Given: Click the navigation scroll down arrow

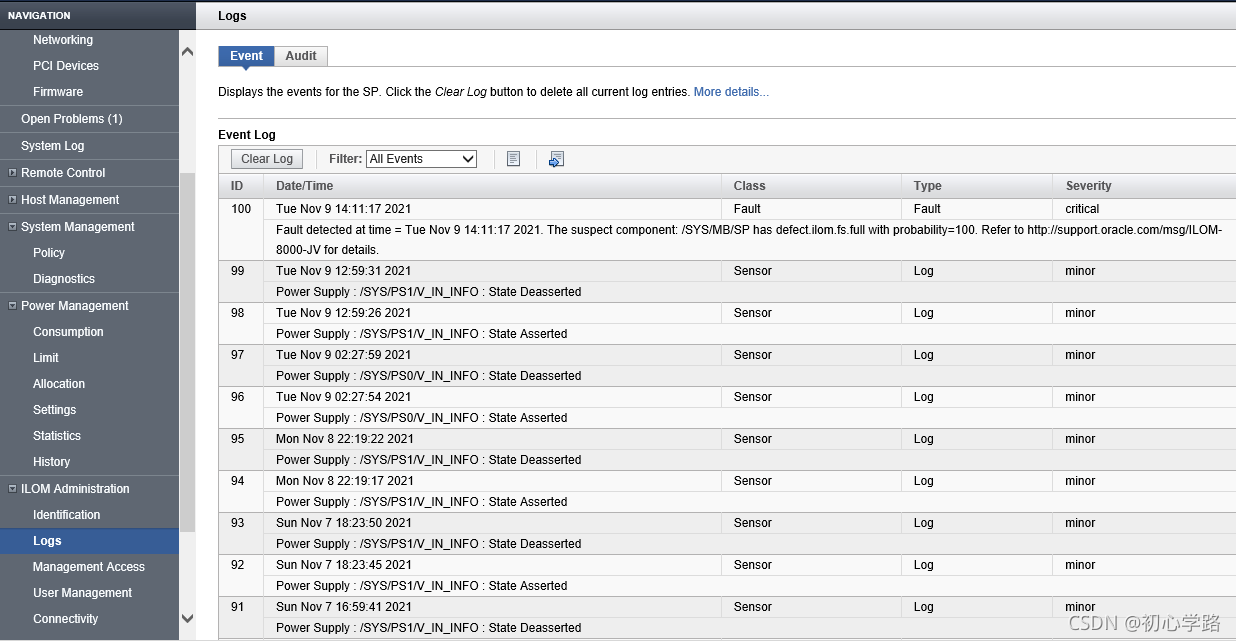Looking at the screenshot, I should (x=187, y=619).
